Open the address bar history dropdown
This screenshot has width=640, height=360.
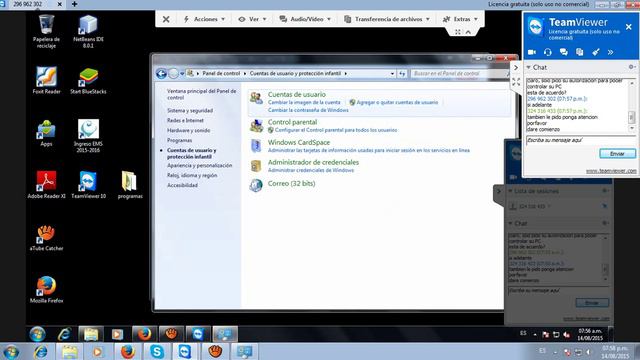pos(392,74)
